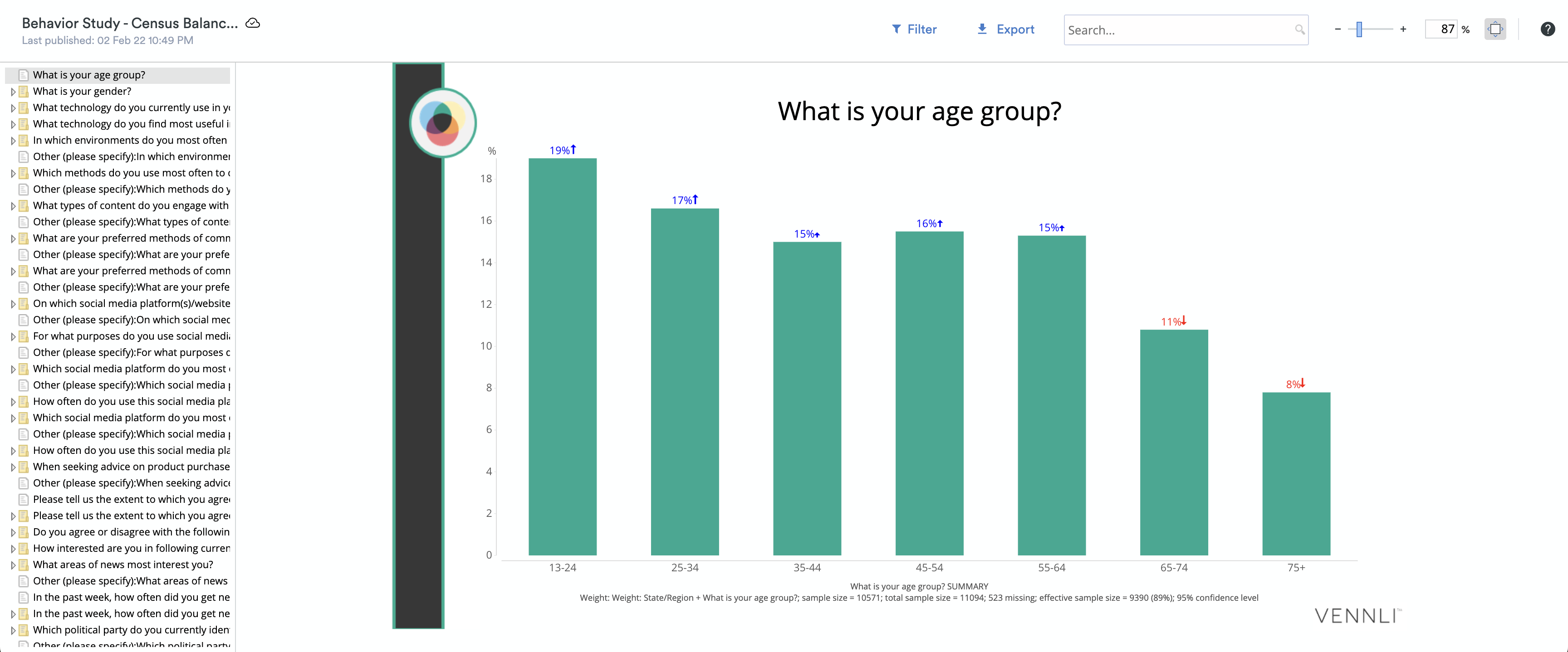Viewport: 1568px width, 652px height.
Task: Click the Venn diagram logo circle
Action: [442, 122]
